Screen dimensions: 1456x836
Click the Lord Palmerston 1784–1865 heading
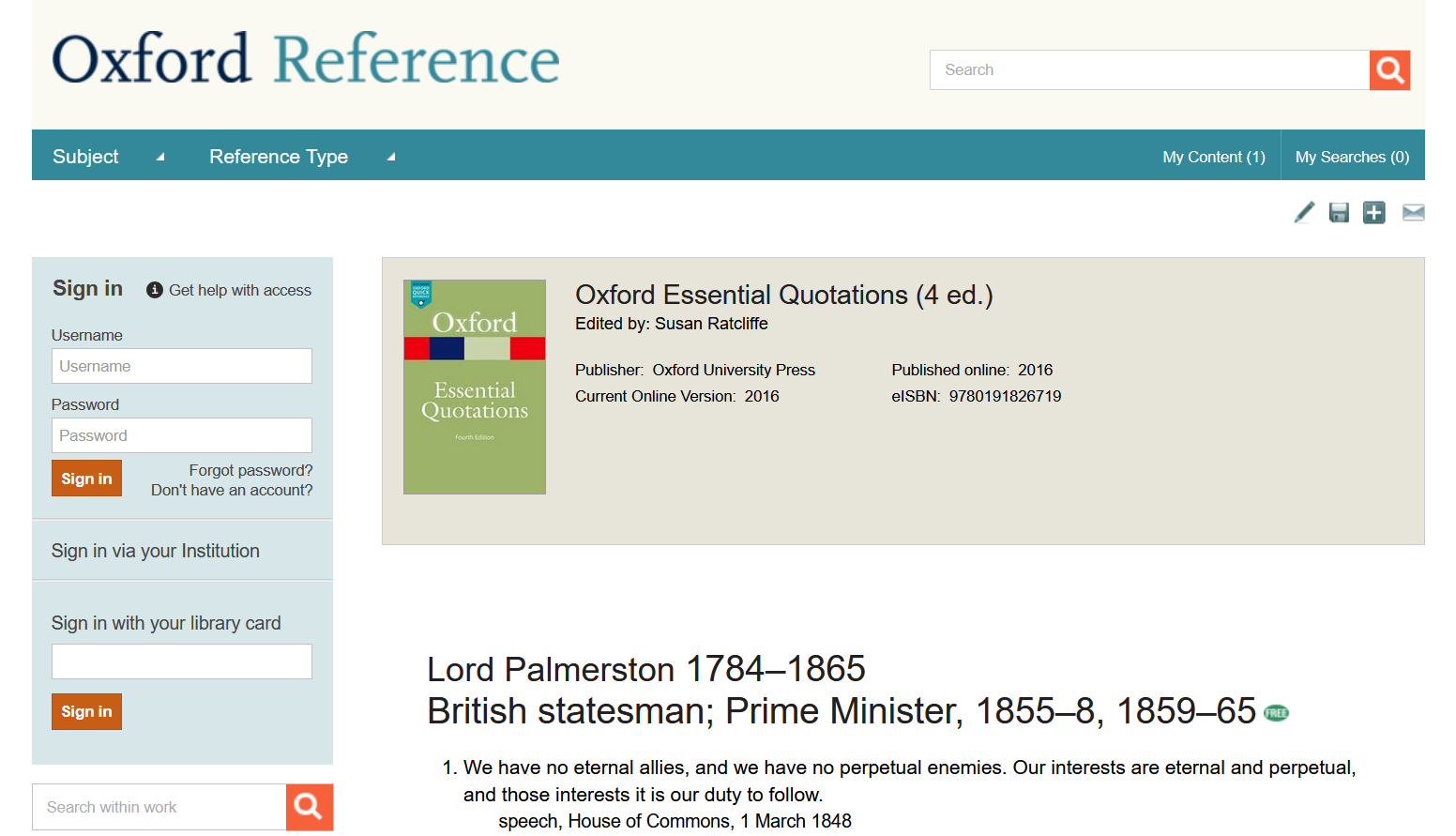coord(646,669)
